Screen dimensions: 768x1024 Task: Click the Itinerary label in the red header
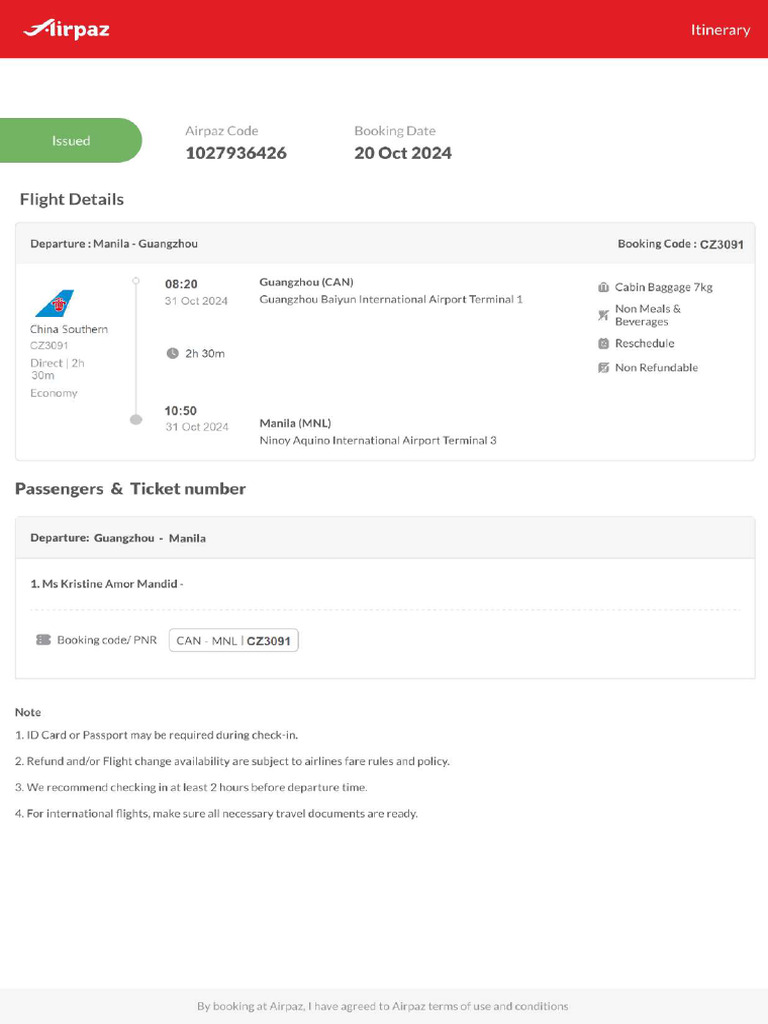tap(720, 30)
